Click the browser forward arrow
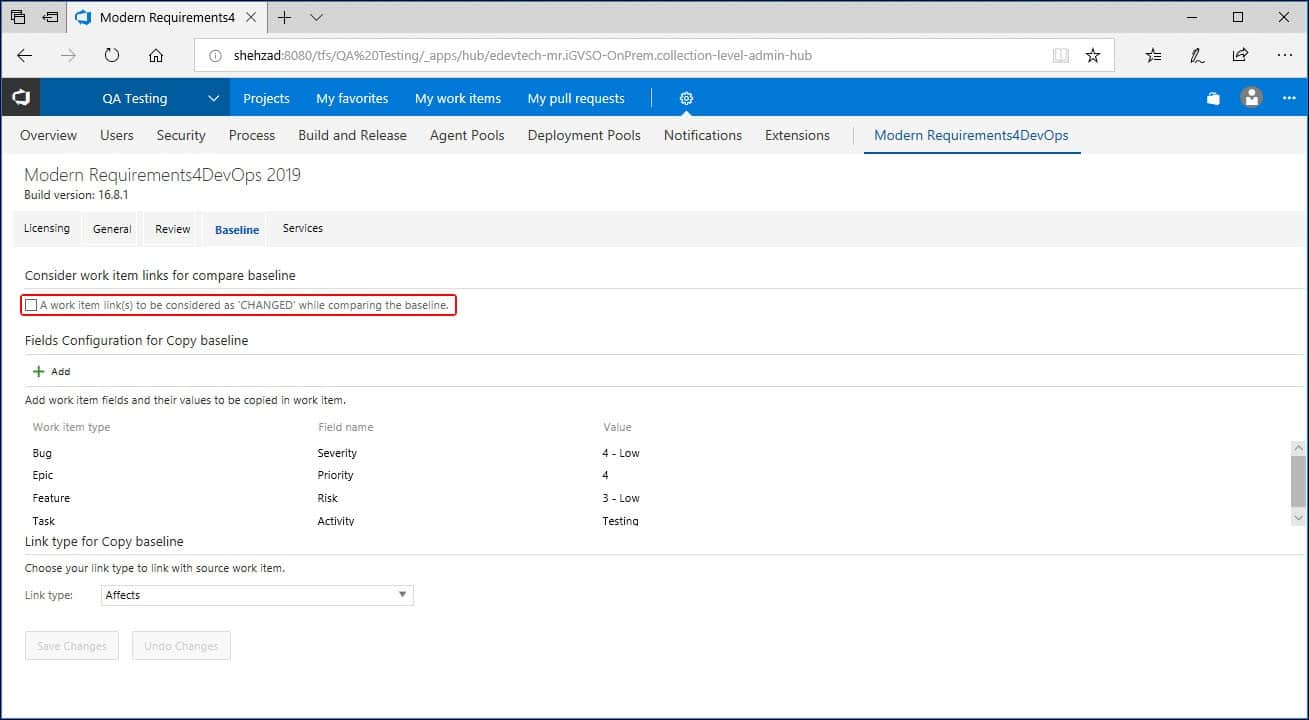Screen dimensions: 1309x720 (68, 56)
